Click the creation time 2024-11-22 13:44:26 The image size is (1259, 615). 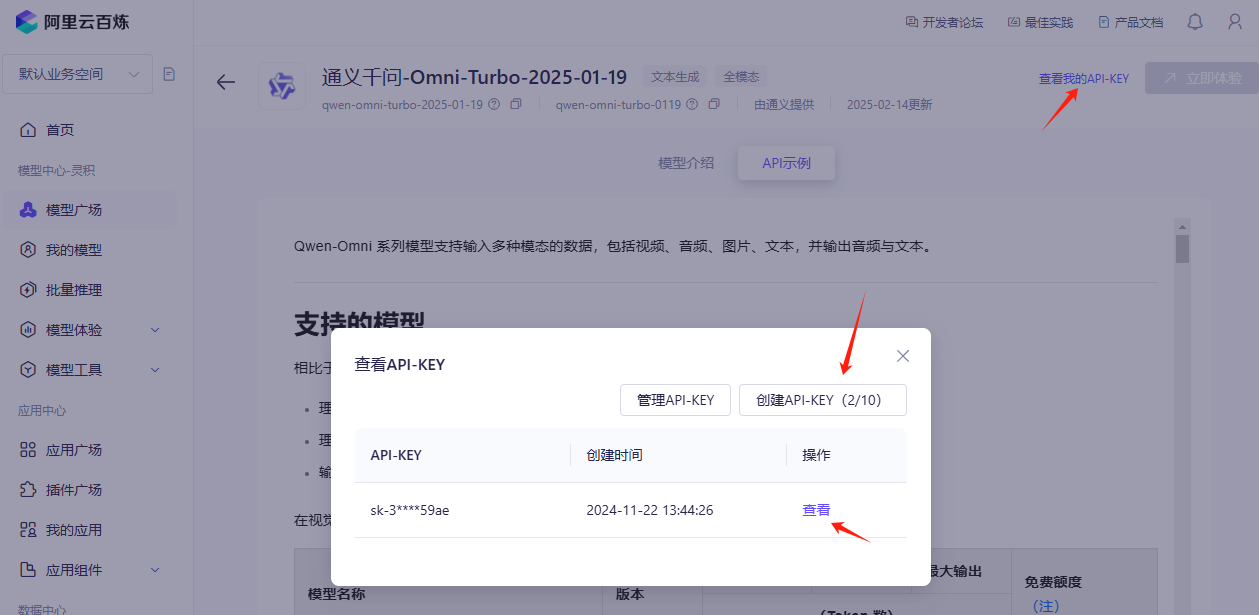click(x=650, y=510)
